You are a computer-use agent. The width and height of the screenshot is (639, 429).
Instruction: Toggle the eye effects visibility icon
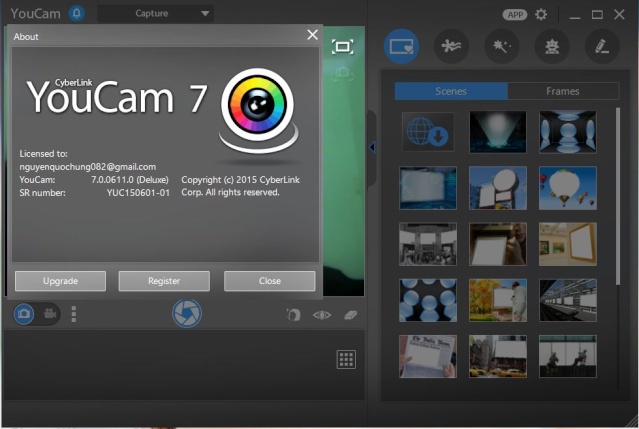[x=322, y=315]
